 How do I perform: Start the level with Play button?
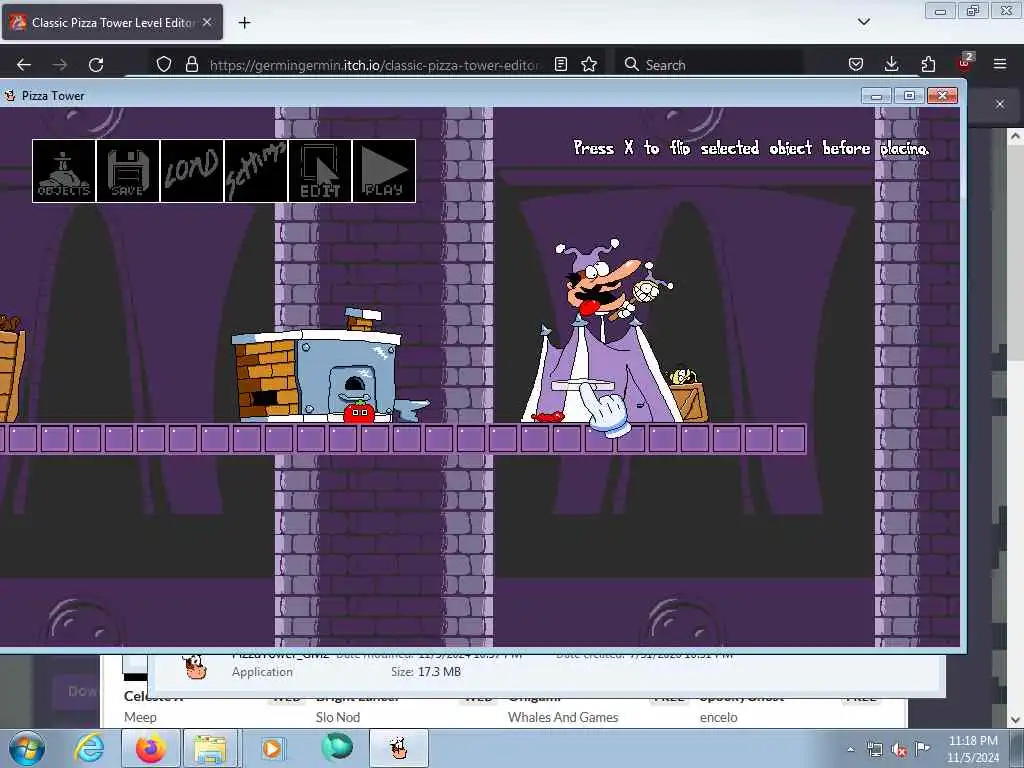384,171
